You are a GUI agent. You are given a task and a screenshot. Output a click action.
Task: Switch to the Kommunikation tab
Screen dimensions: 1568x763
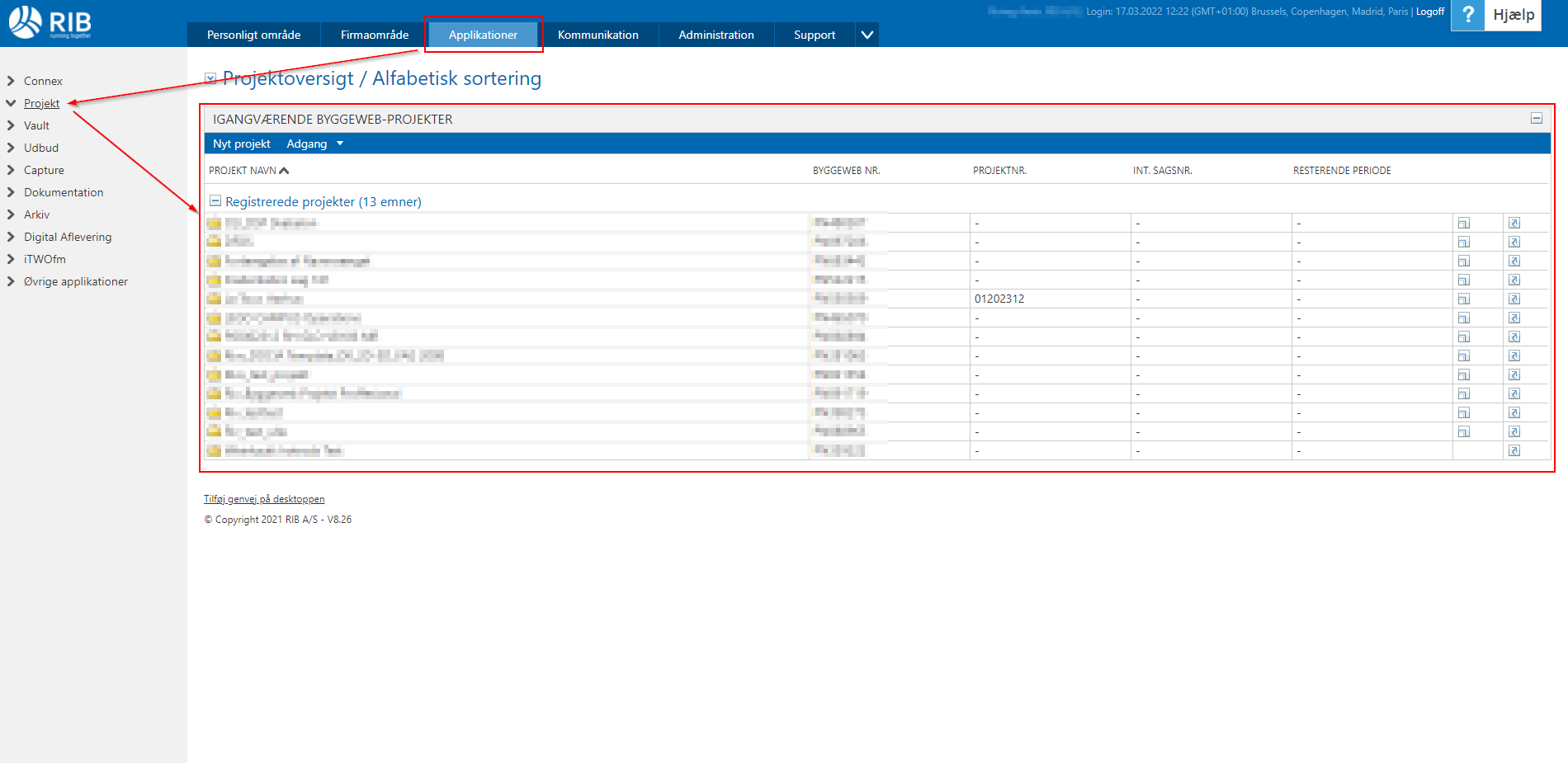click(x=597, y=35)
